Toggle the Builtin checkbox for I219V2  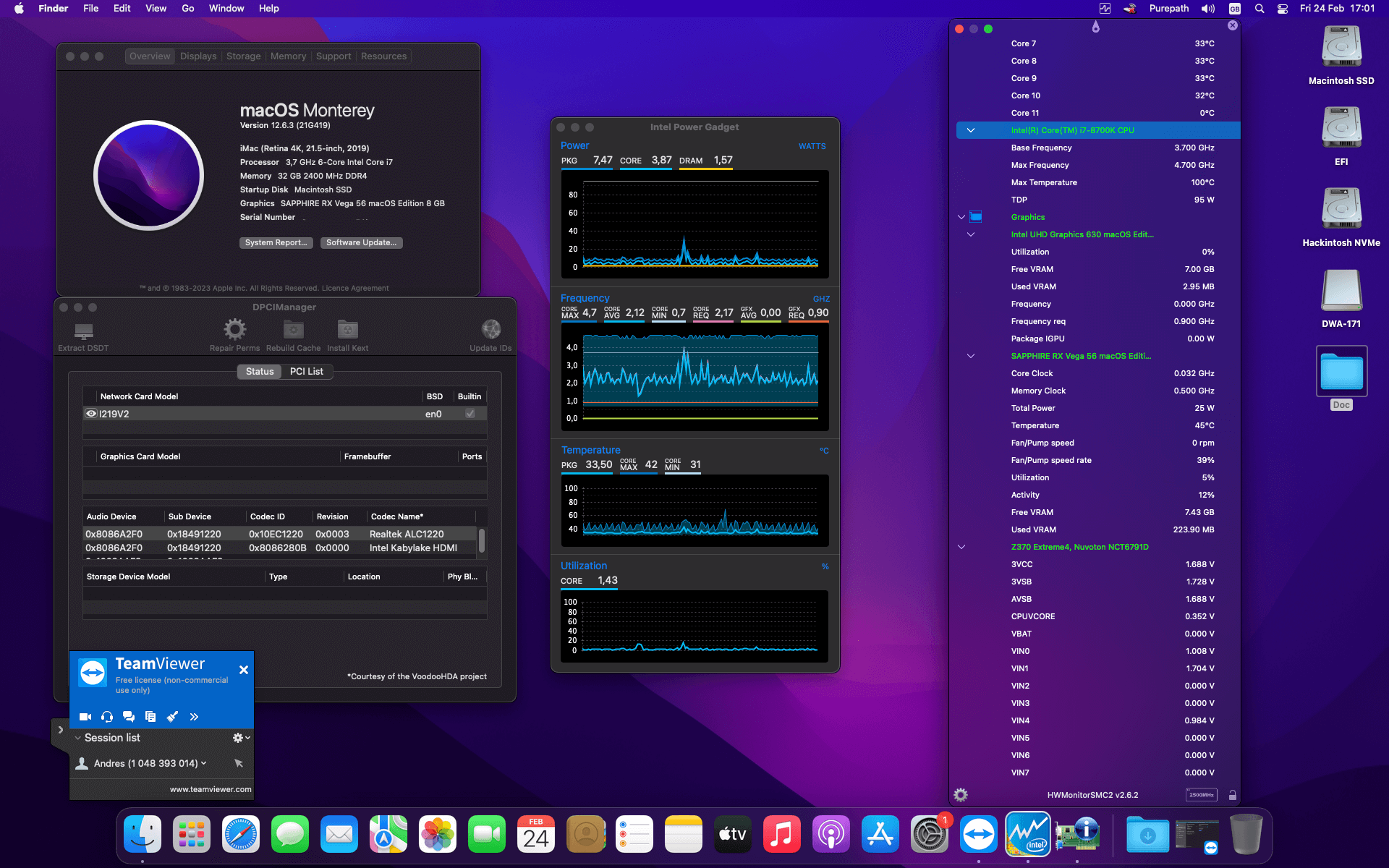click(470, 414)
